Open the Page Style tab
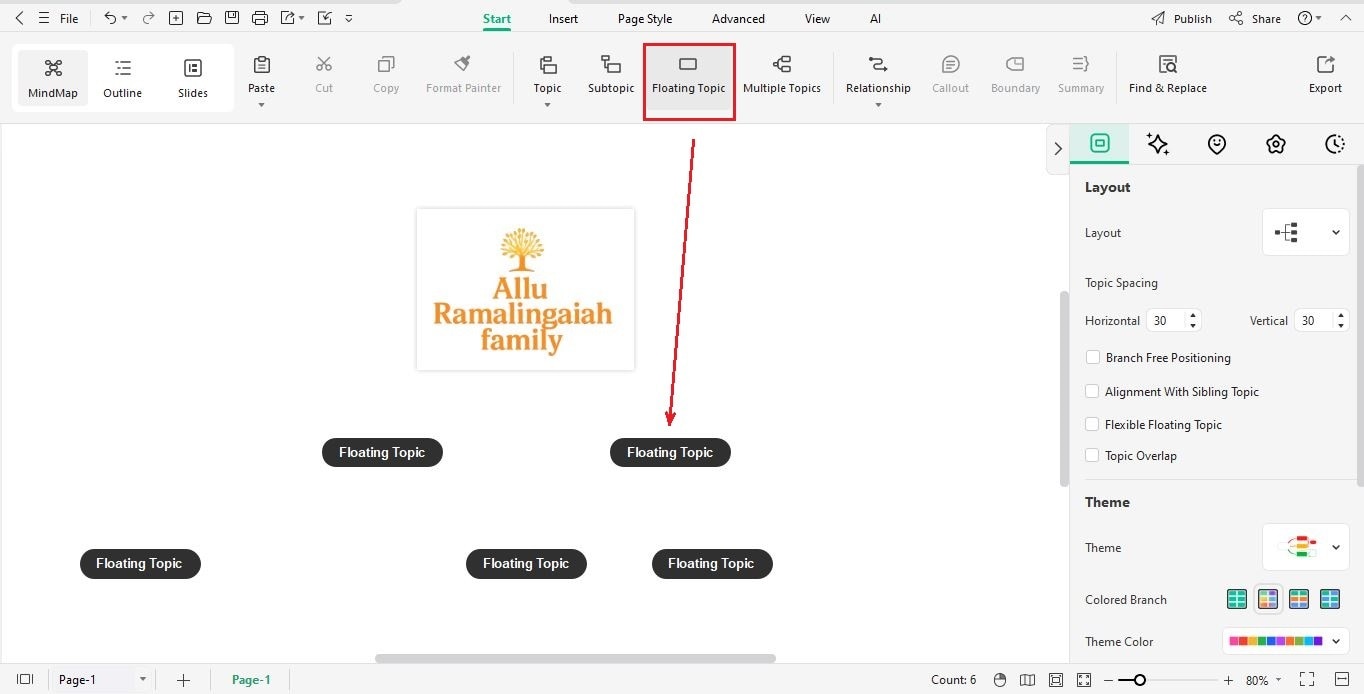Screen dimensions: 1364x694 click(645, 18)
